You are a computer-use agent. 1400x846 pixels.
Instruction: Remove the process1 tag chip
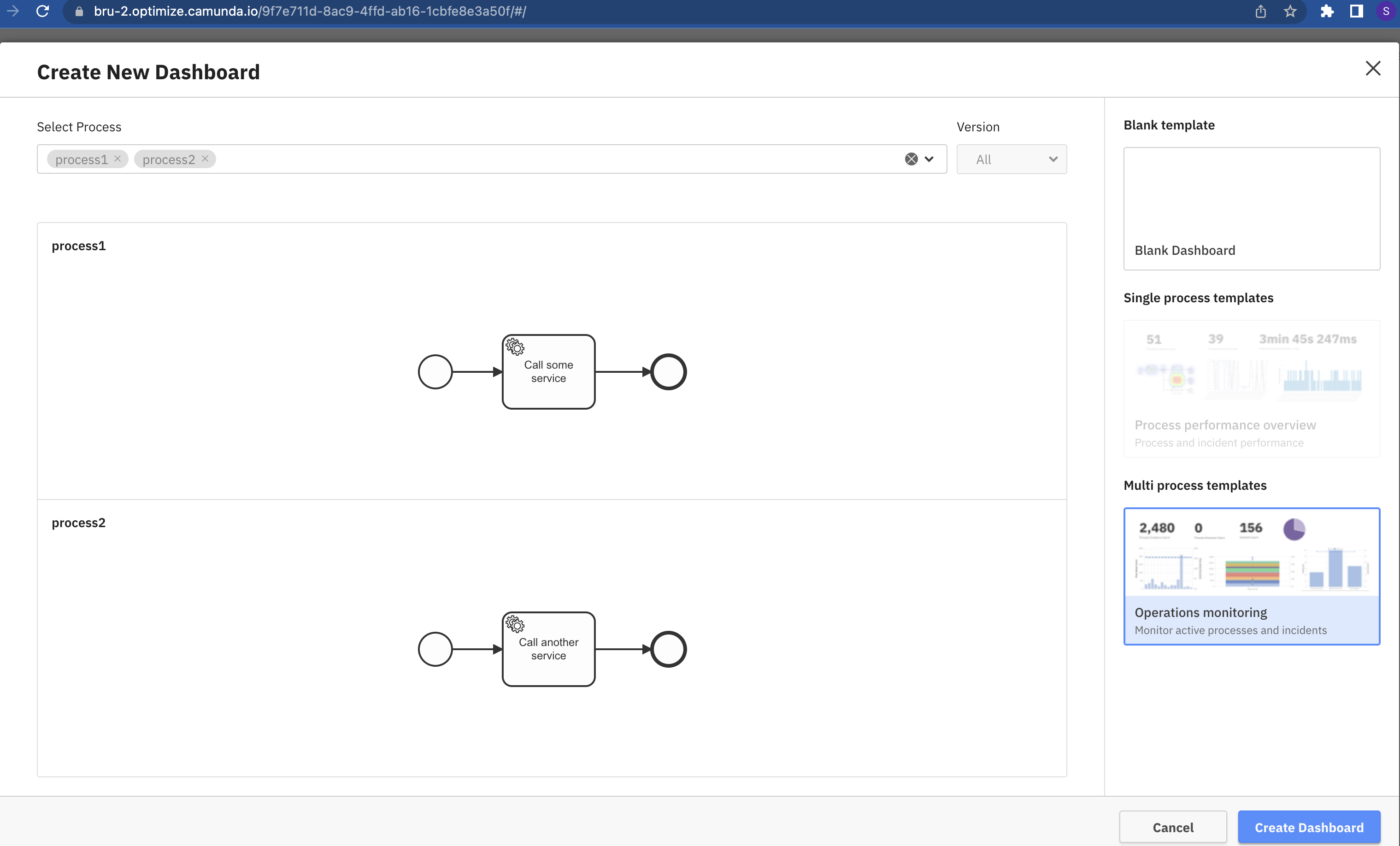[x=118, y=159]
